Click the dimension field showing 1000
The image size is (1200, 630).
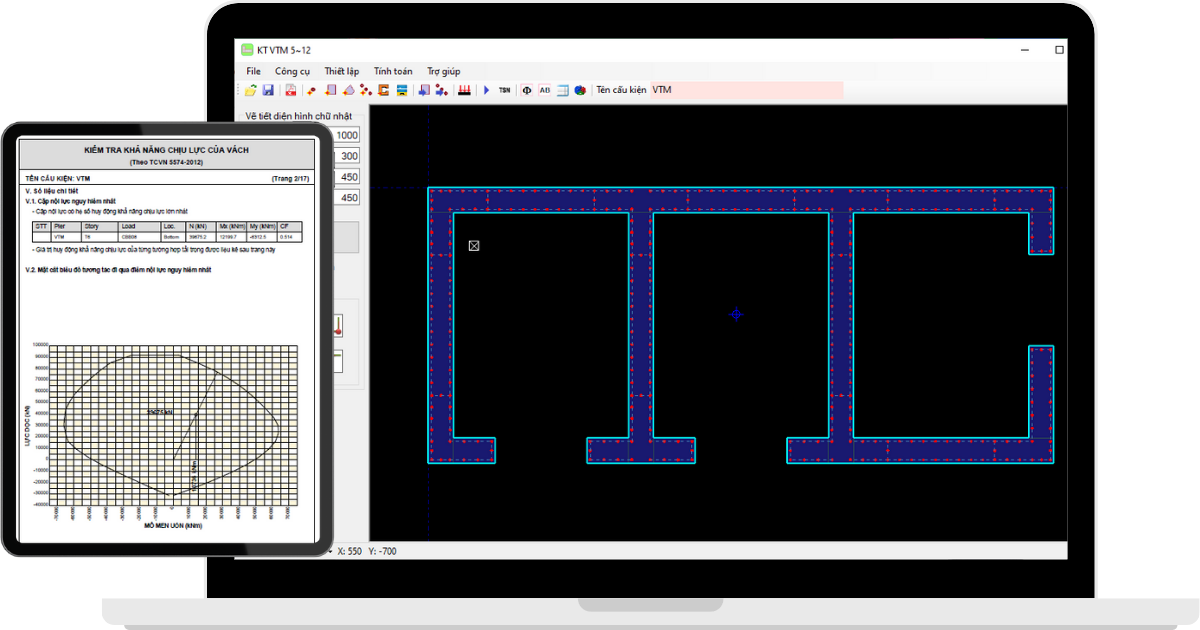pyautogui.click(x=346, y=135)
